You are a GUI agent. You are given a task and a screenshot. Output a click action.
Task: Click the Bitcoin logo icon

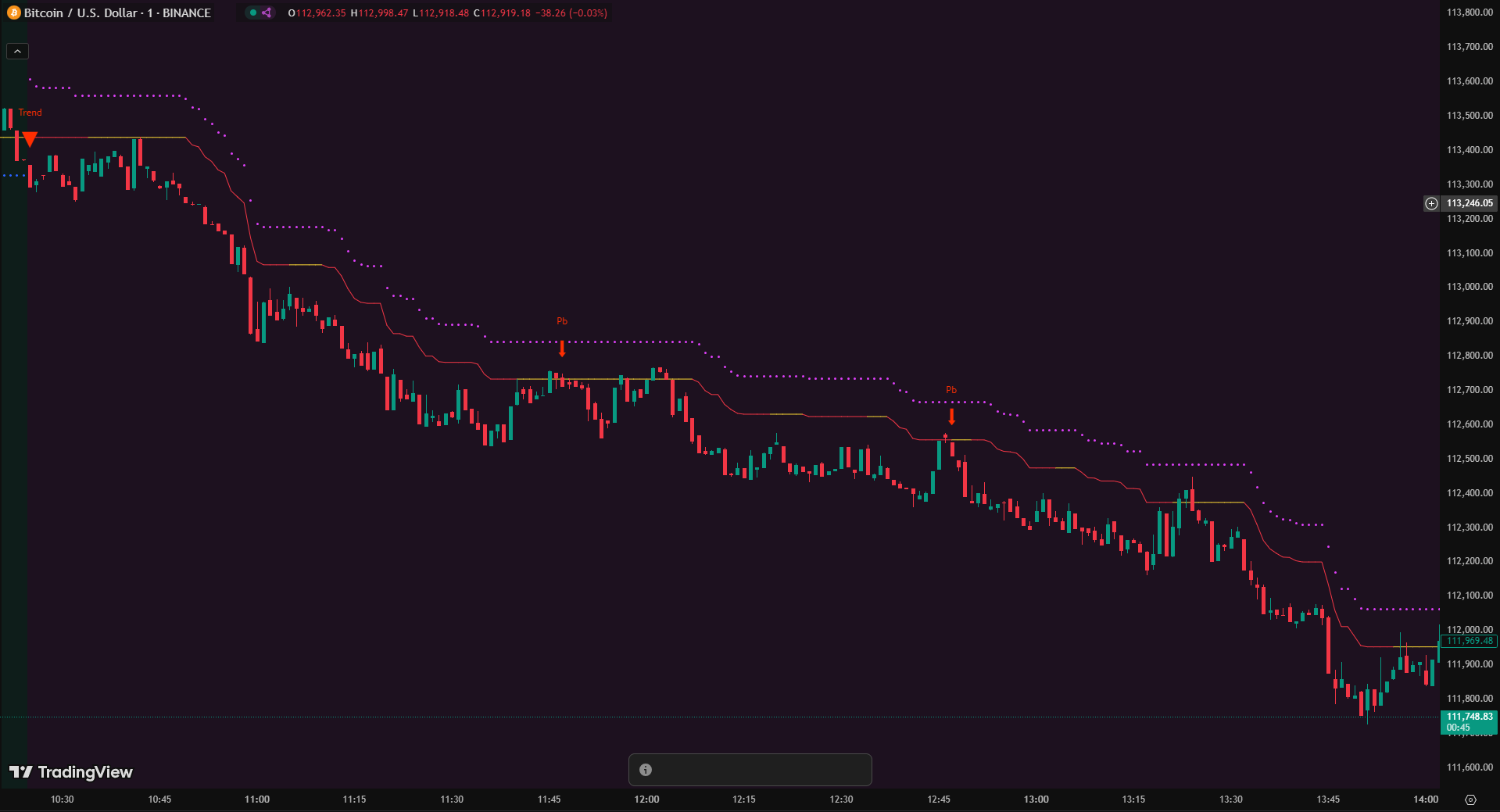13,13
